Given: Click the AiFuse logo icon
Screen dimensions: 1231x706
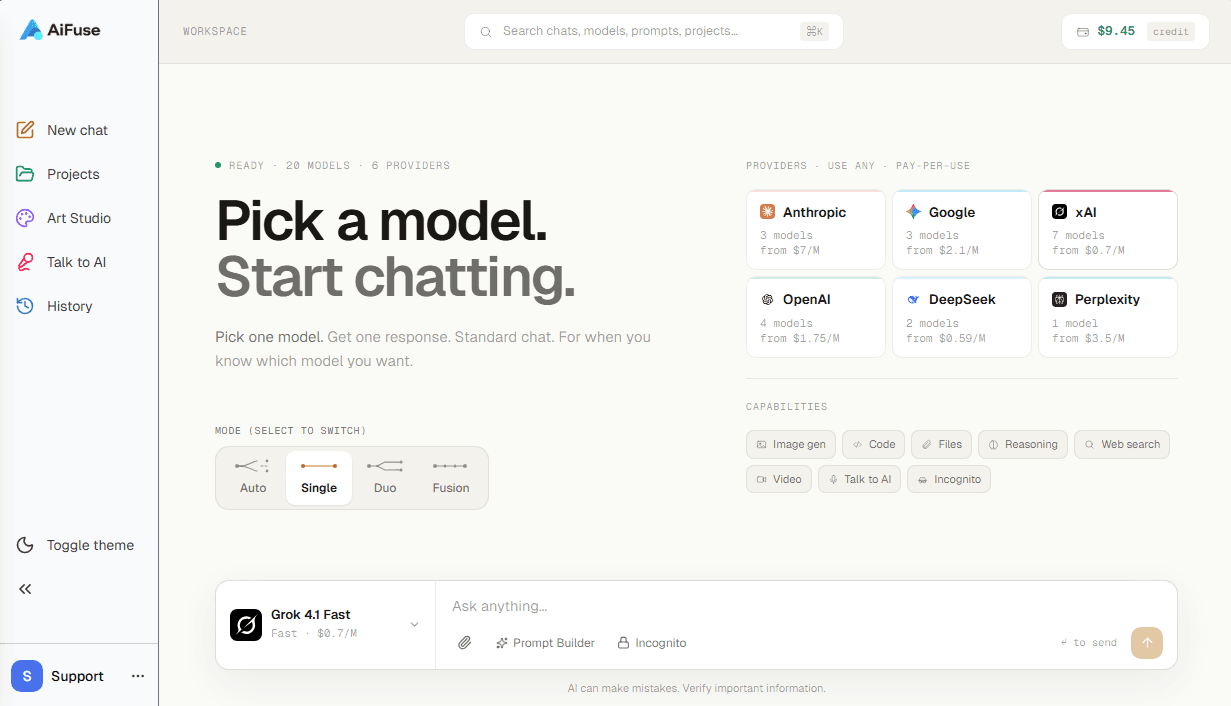Looking at the screenshot, I should (31, 30).
